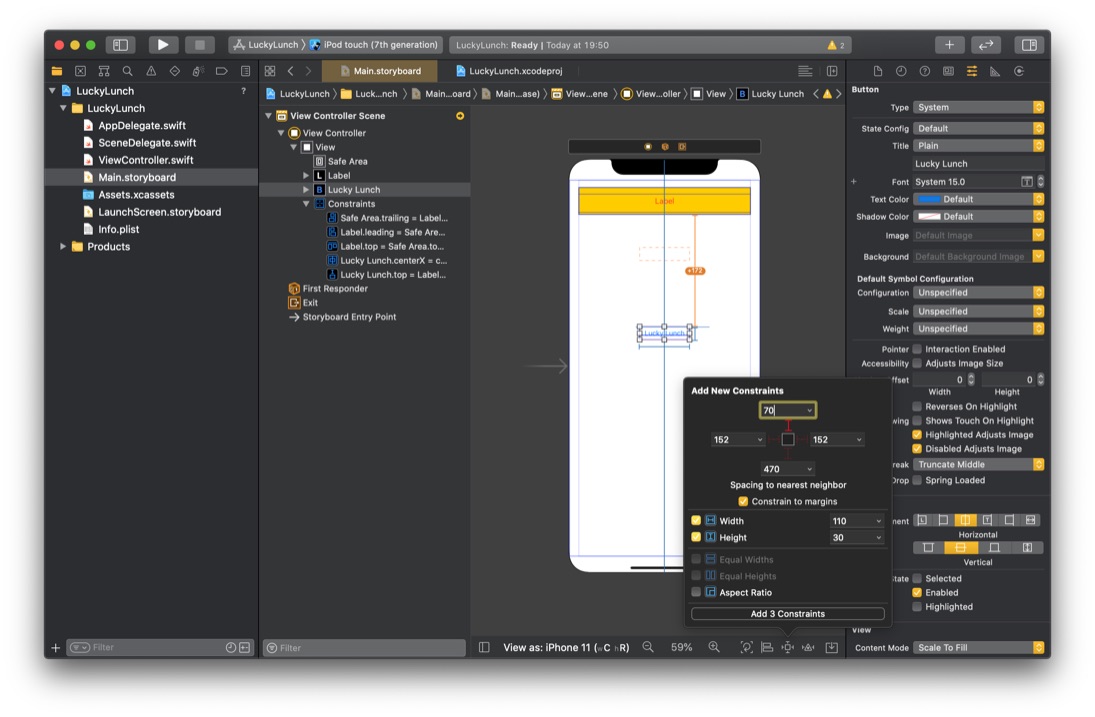Show the Quick Help inspector
Viewport: 1095px width, 717px height.
pos(925,71)
